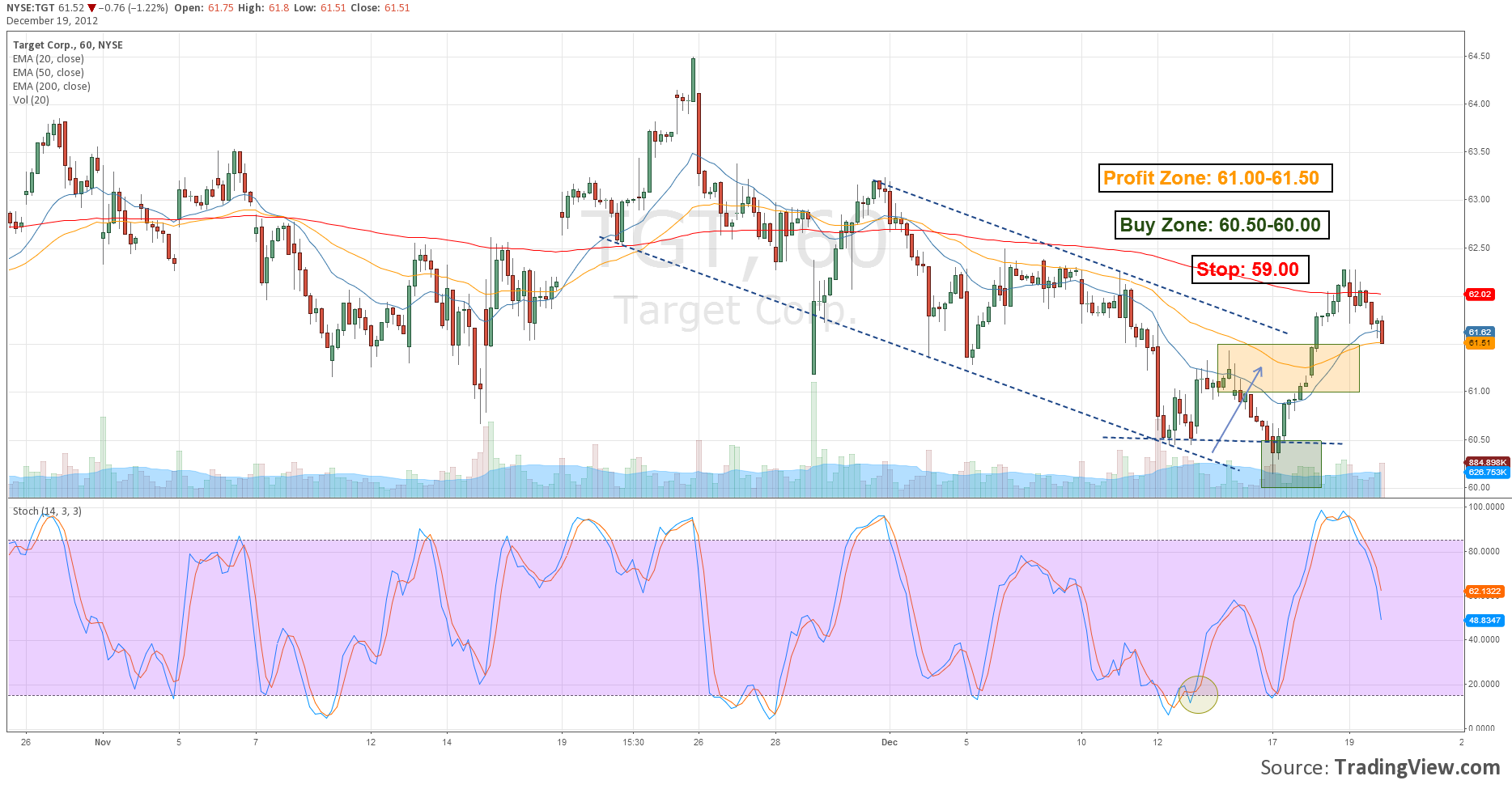Toggle the EMA (200, close) legend entry

[x=51, y=87]
